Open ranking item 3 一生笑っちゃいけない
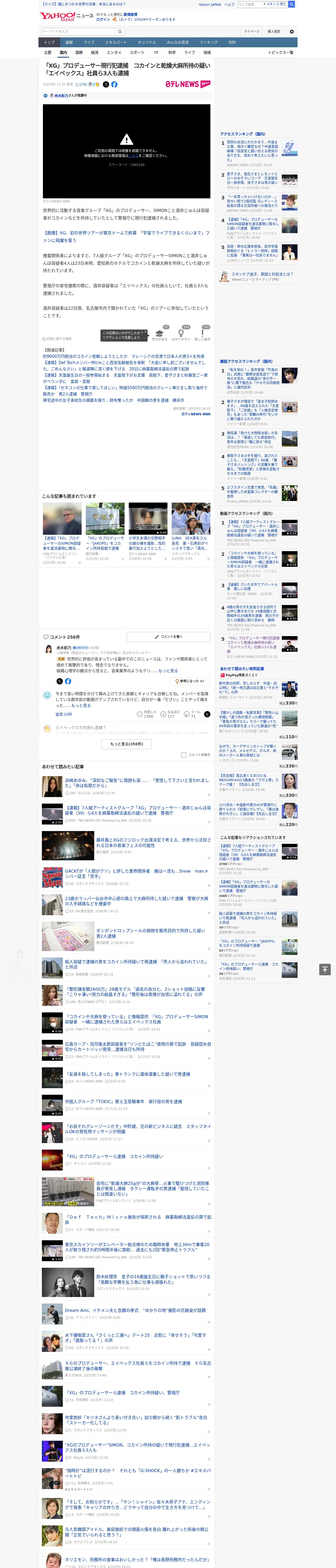336x1568 pixels. (x=259, y=203)
